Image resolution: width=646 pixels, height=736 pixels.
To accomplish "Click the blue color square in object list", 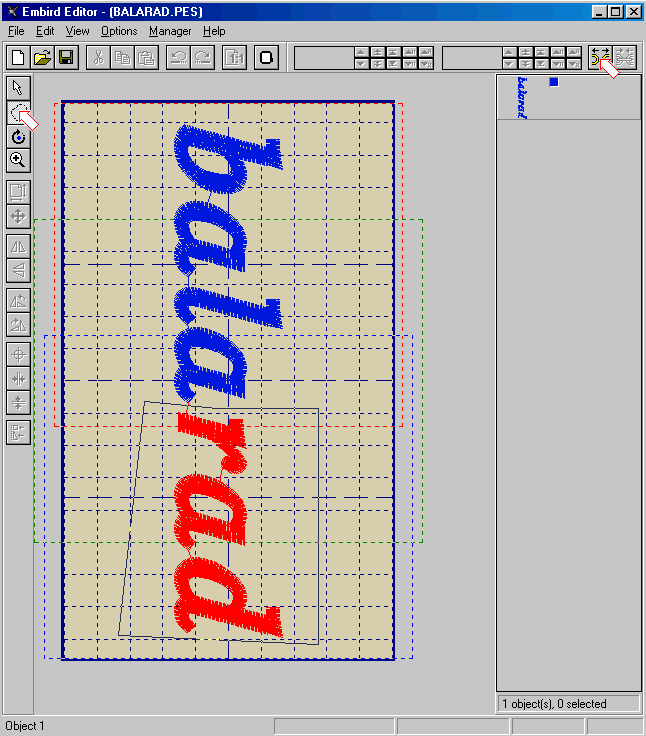I will (x=554, y=82).
